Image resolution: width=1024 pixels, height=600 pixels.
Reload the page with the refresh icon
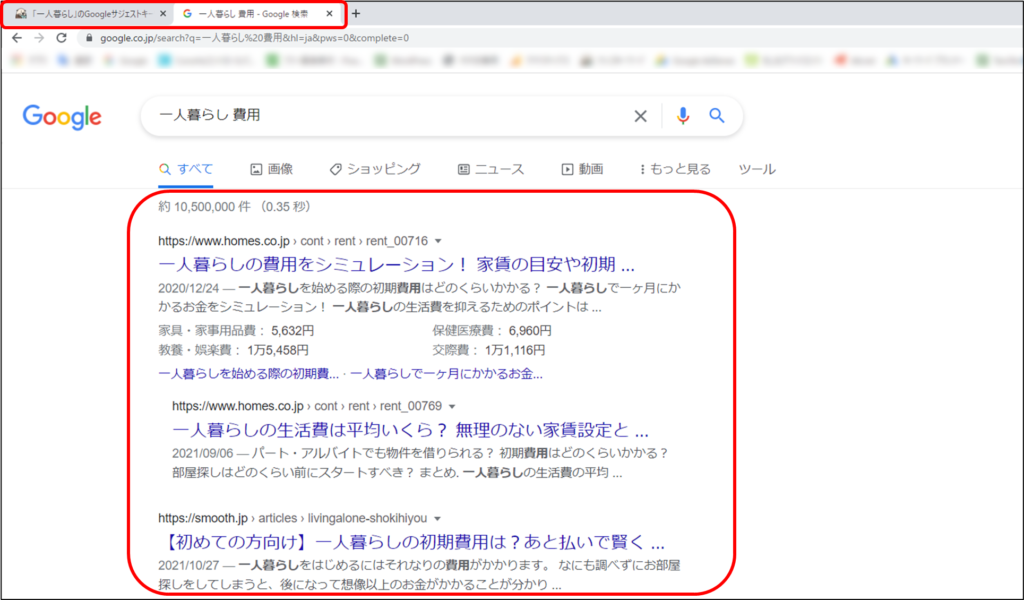click(61, 38)
